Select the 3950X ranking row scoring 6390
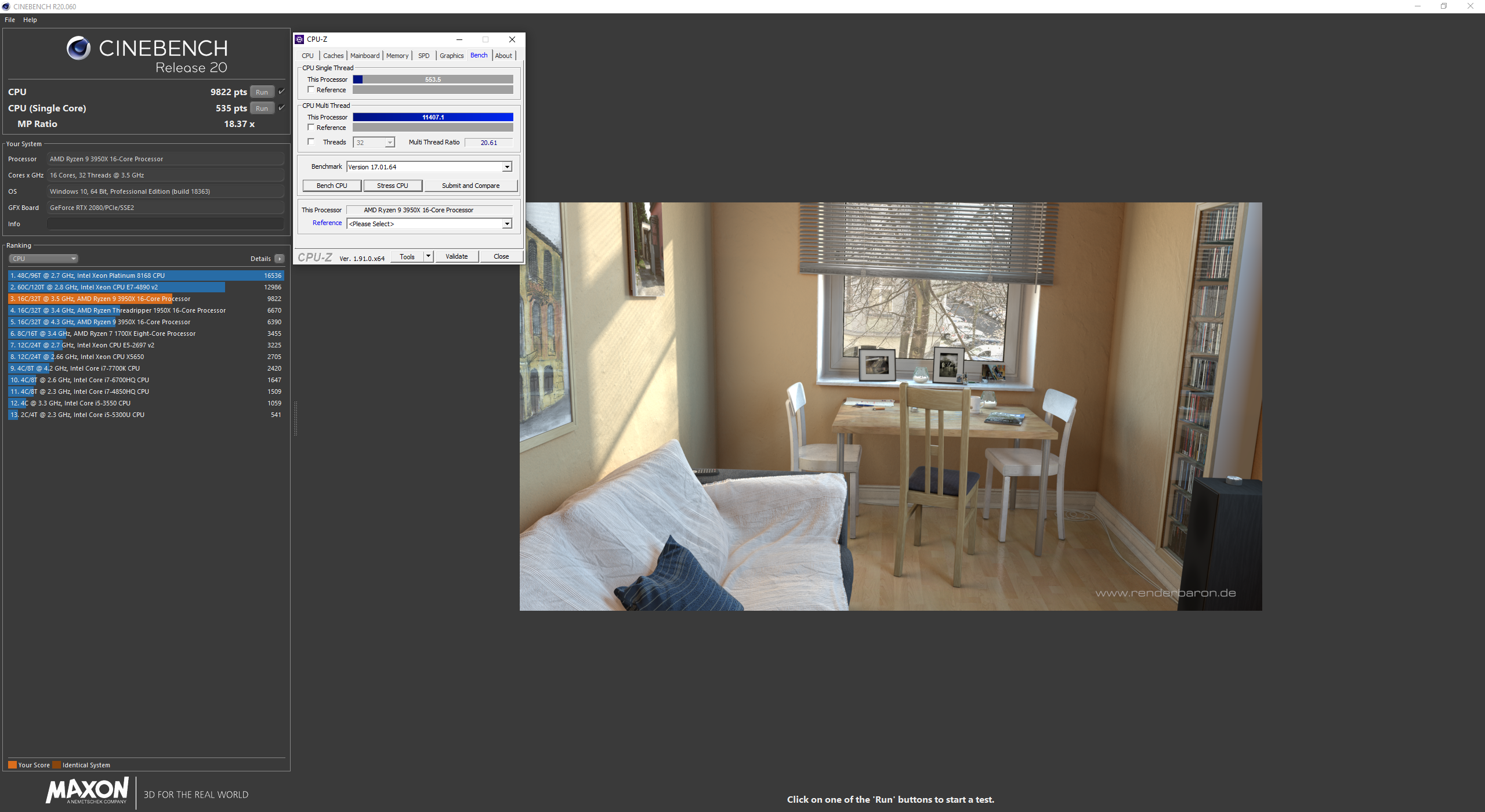The width and height of the screenshot is (1485, 812). click(x=146, y=322)
